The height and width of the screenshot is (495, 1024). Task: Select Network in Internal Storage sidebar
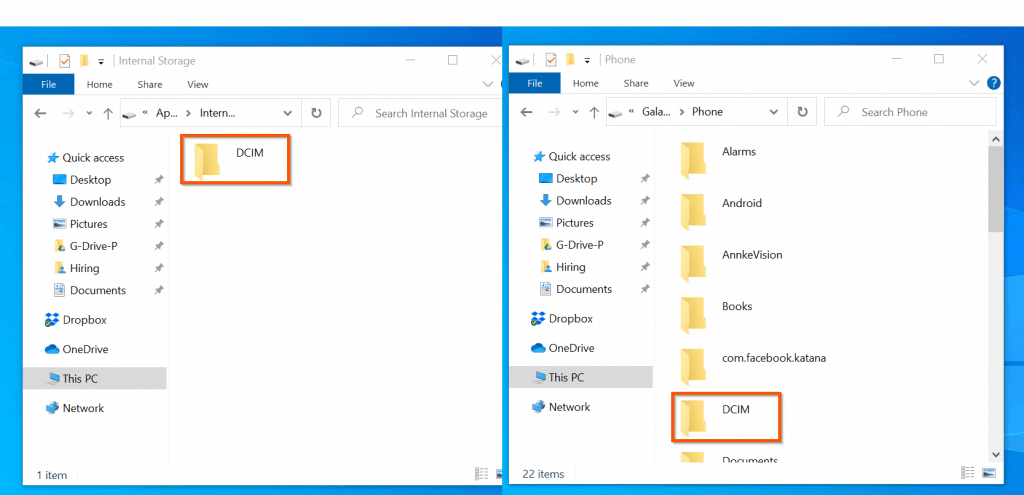75,408
